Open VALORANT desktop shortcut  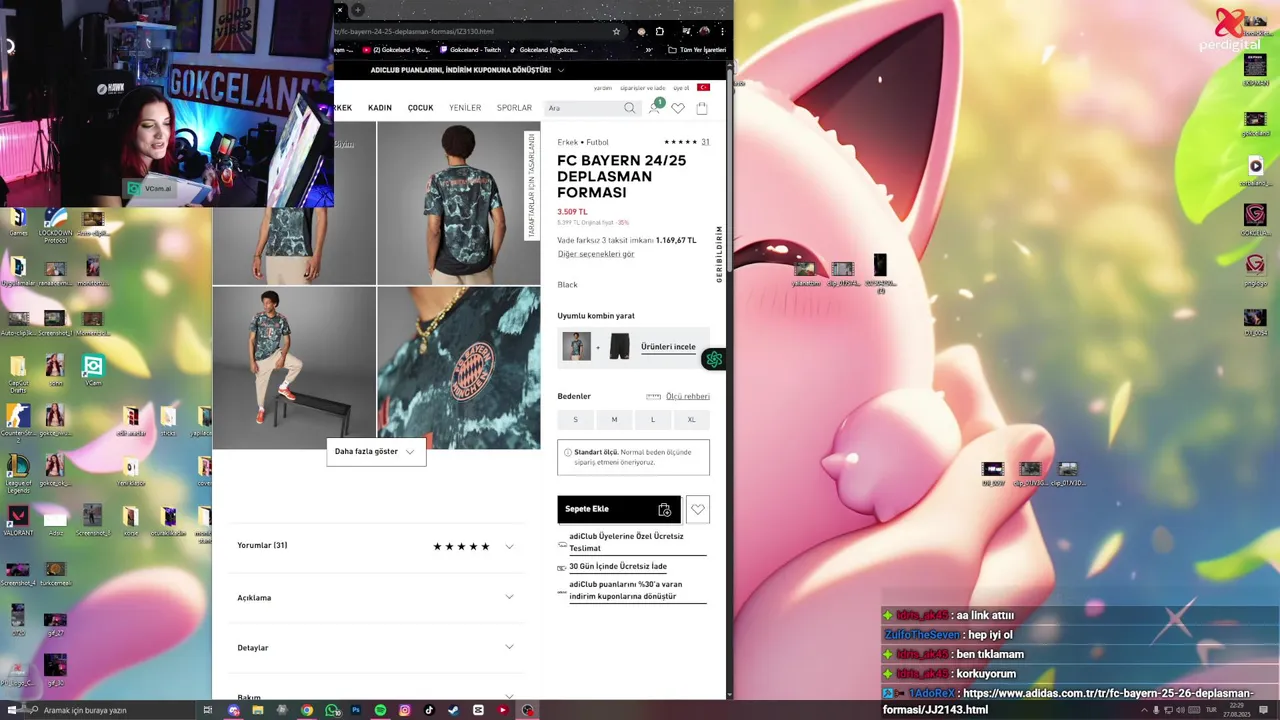click(17, 520)
